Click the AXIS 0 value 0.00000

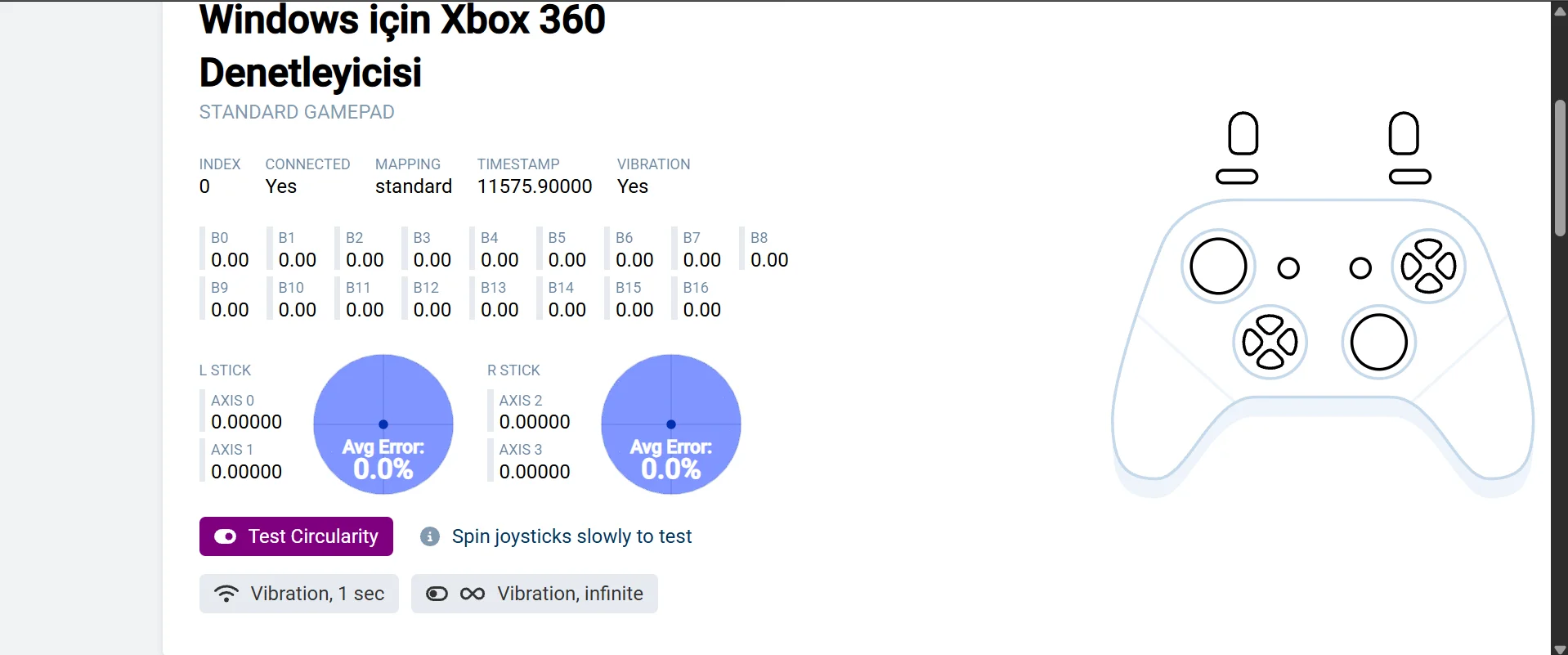[246, 422]
